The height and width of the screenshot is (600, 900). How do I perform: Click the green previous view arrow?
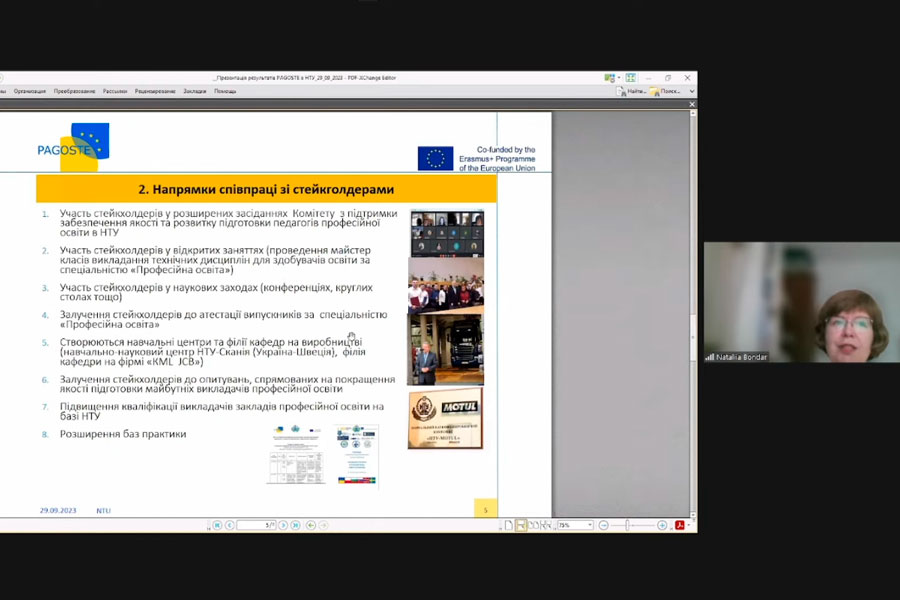311,525
